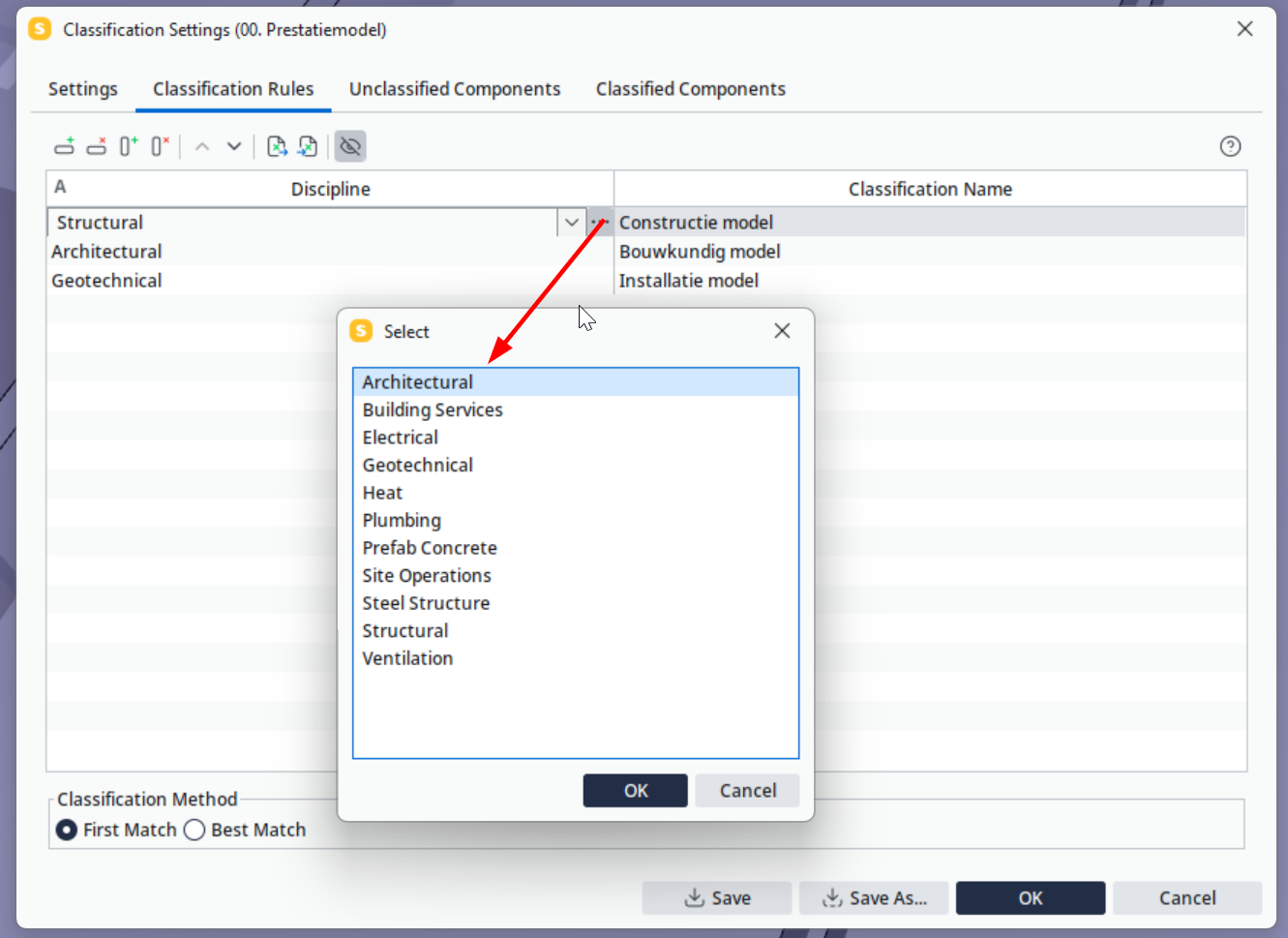Close the Select dialog with X
The height and width of the screenshot is (938, 1288).
782,331
